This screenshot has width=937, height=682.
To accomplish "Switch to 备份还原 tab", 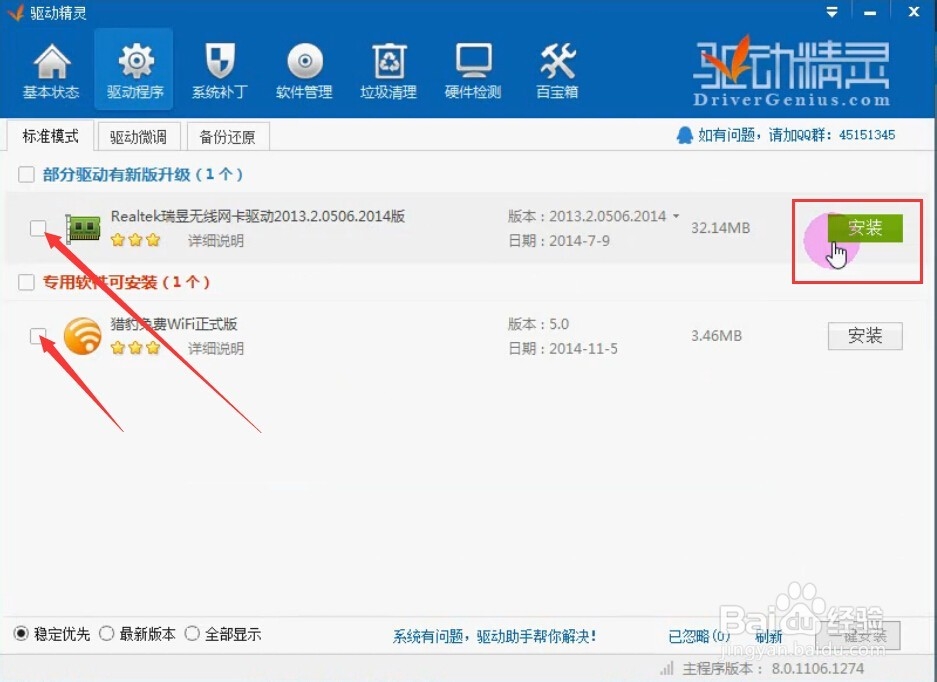I will 228,137.
